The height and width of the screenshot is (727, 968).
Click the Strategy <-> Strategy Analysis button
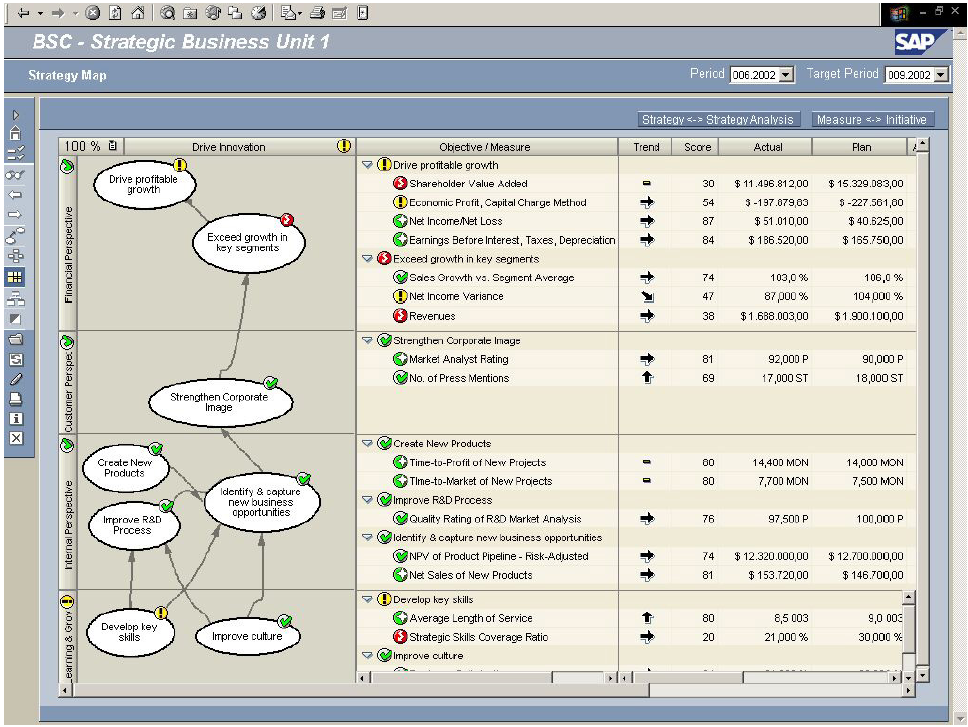(x=718, y=120)
